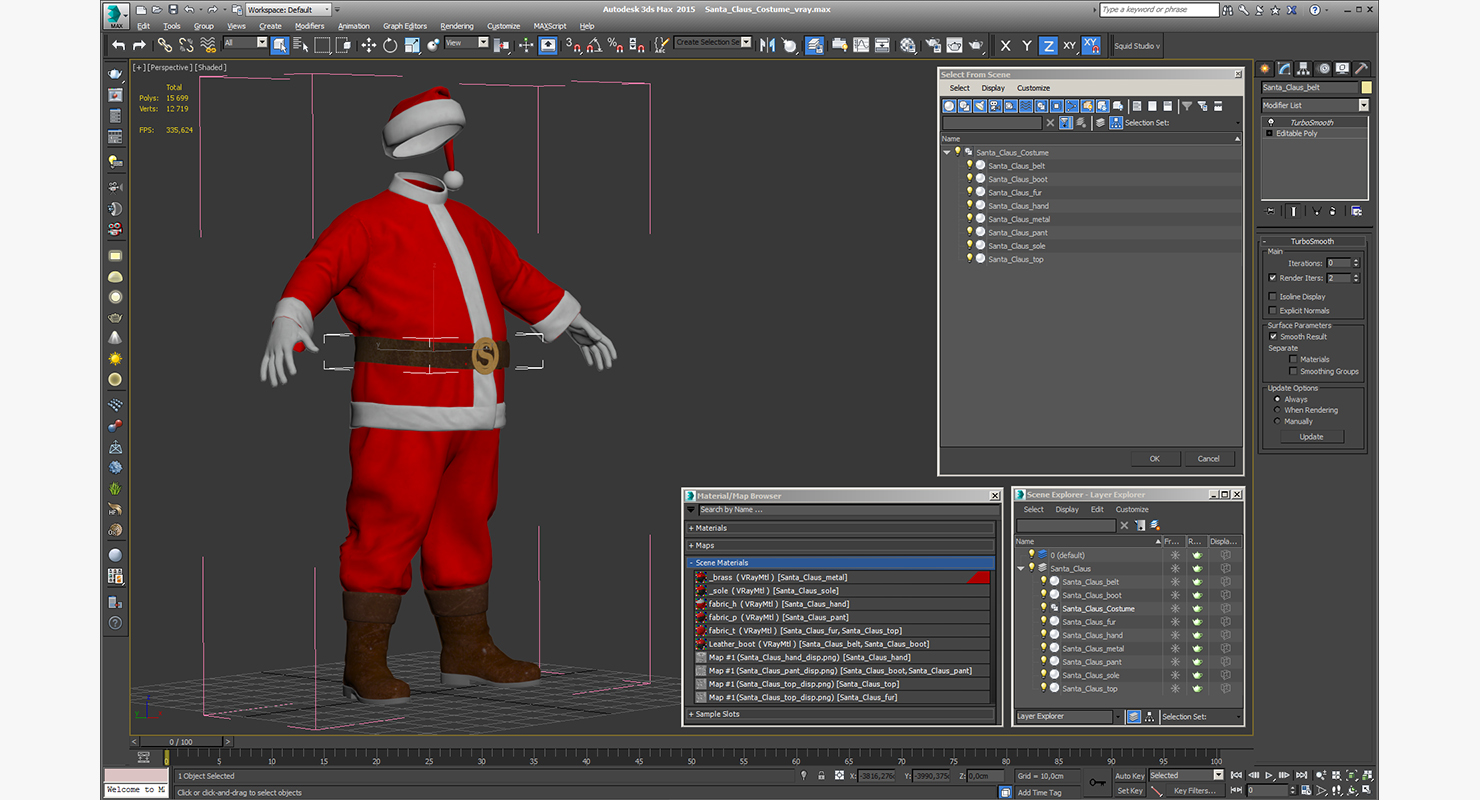Enable Separate by Smoothing Groups checkbox
Screen dimensions: 1480x800
[1293, 371]
